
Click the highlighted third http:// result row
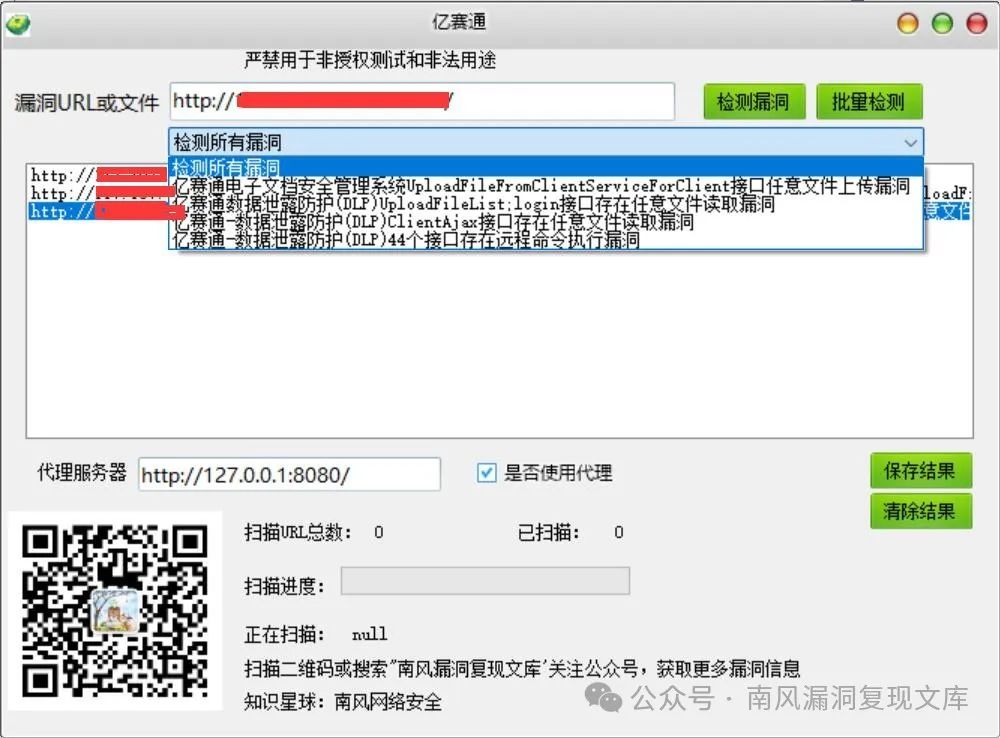click(x=99, y=211)
